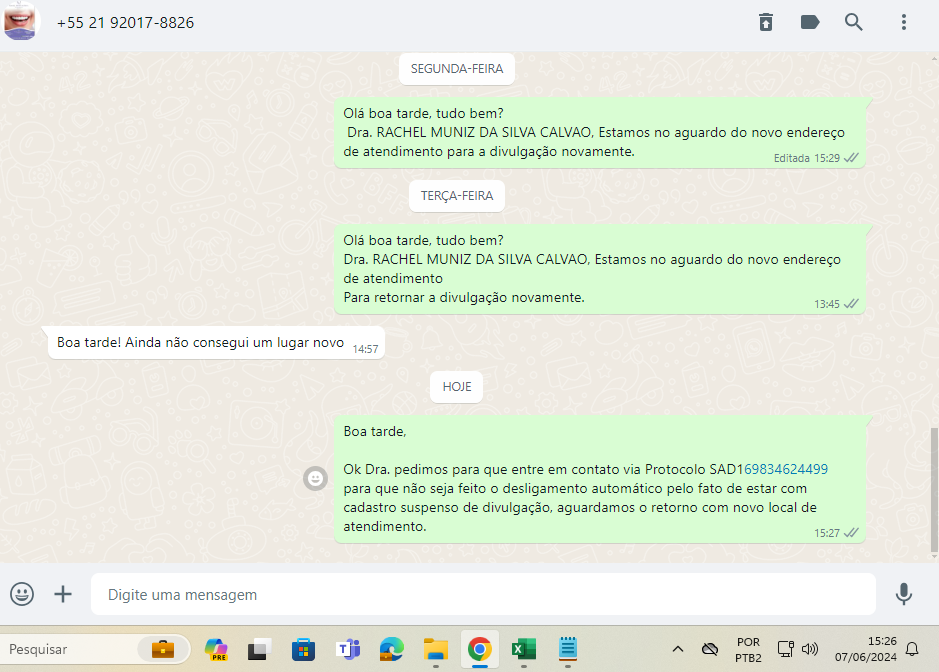Launch Microsoft Store from taskbar
The image size is (939, 672).
[303, 649]
